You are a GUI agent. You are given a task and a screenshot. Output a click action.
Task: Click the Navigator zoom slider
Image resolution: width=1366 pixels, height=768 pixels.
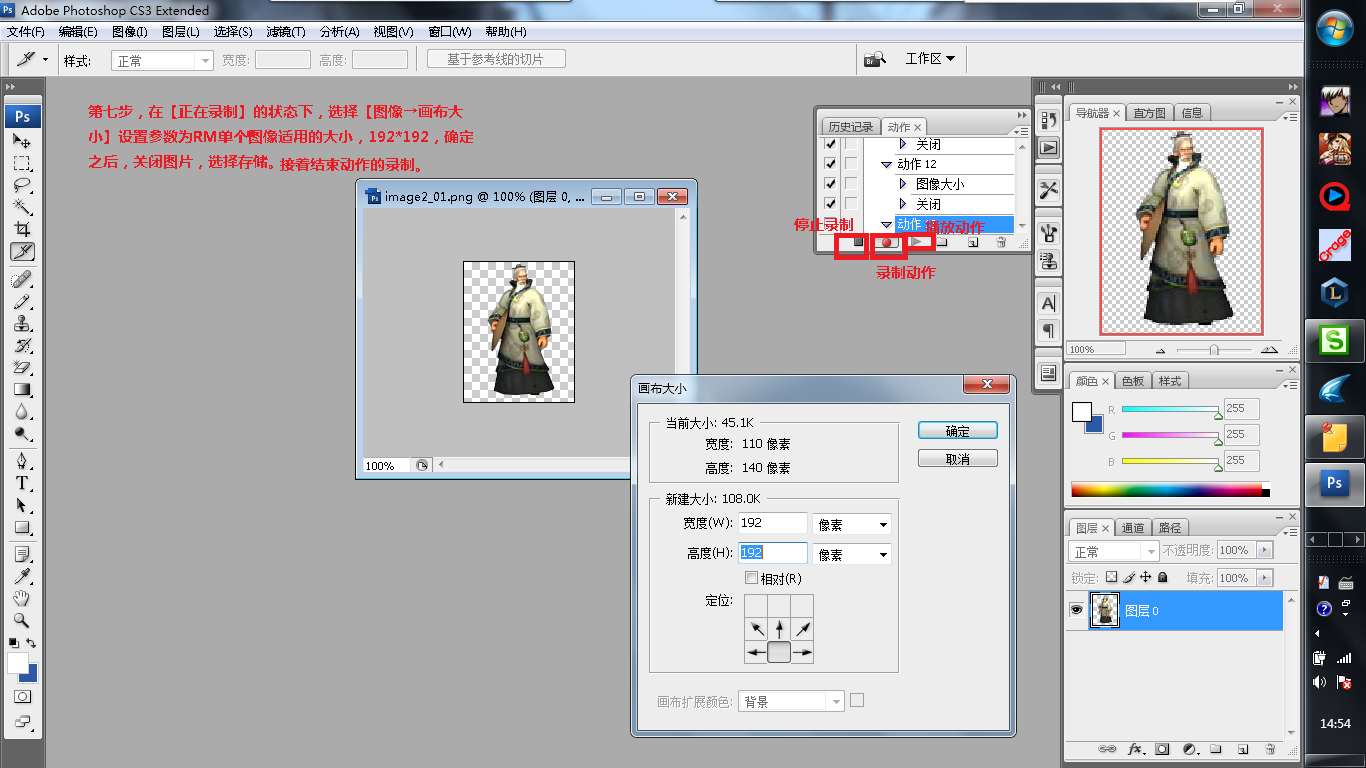pyautogui.click(x=1214, y=350)
